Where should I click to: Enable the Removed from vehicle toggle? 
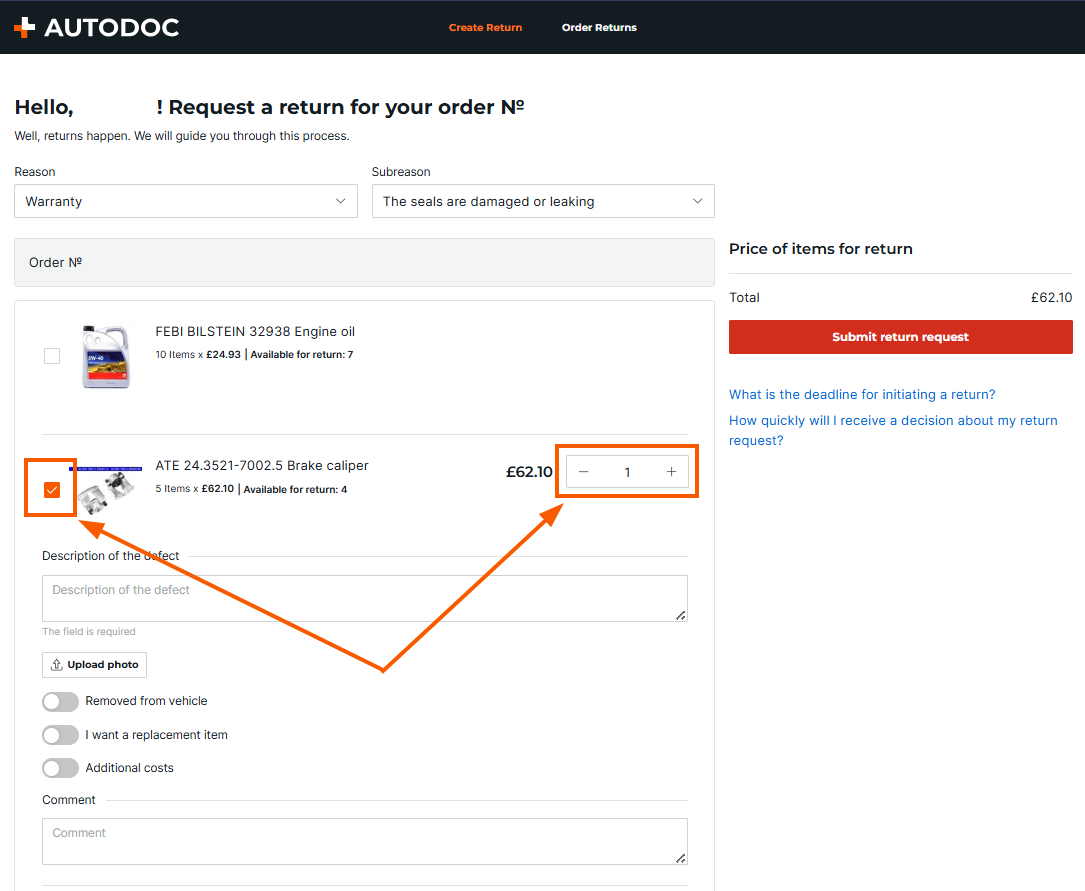[60, 702]
